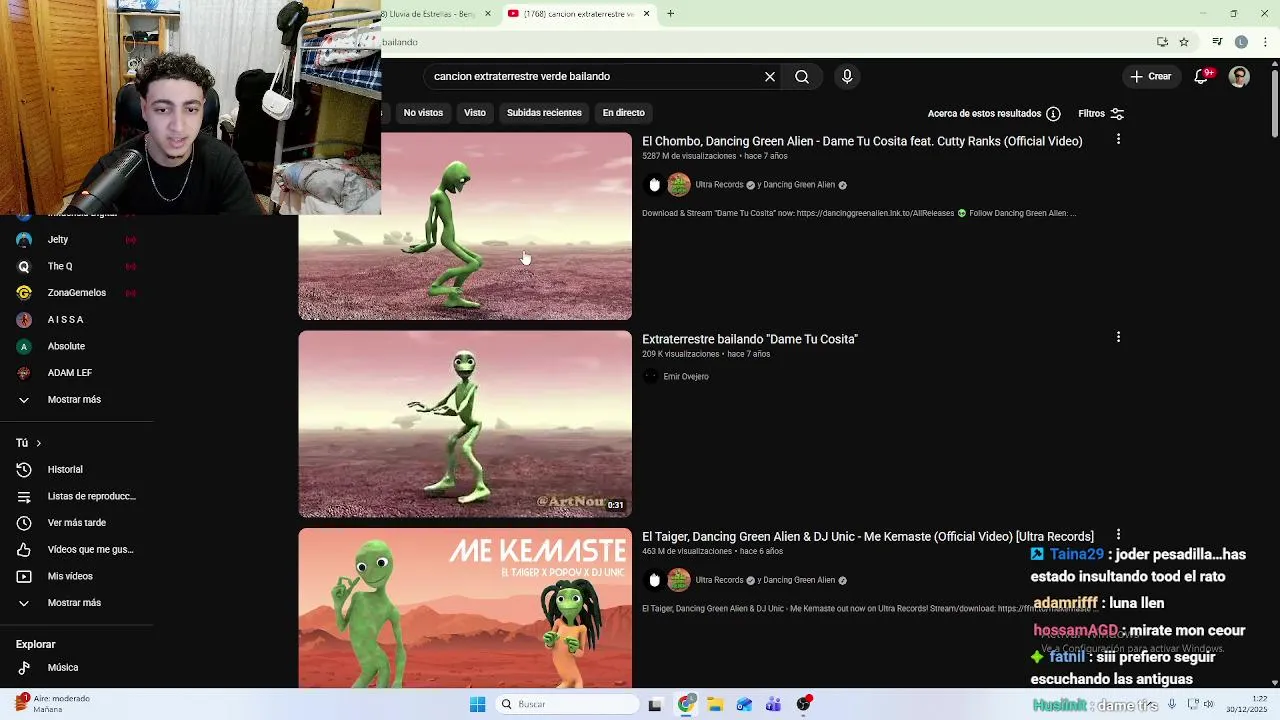Viewport: 1280px width, 720px height.
Task: Close the cancion extraterrestre browser tab
Action: [x=646, y=14]
